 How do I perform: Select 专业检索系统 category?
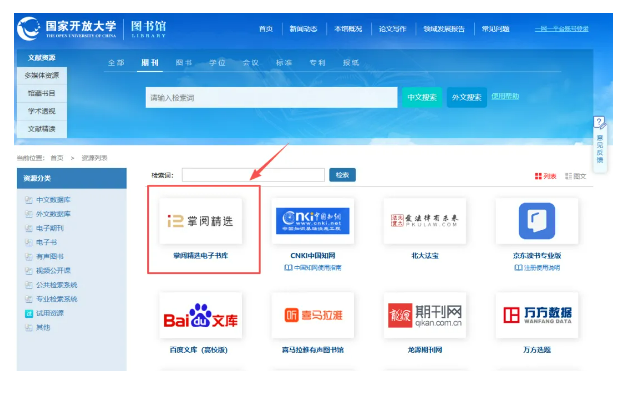(x=57, y=299)
